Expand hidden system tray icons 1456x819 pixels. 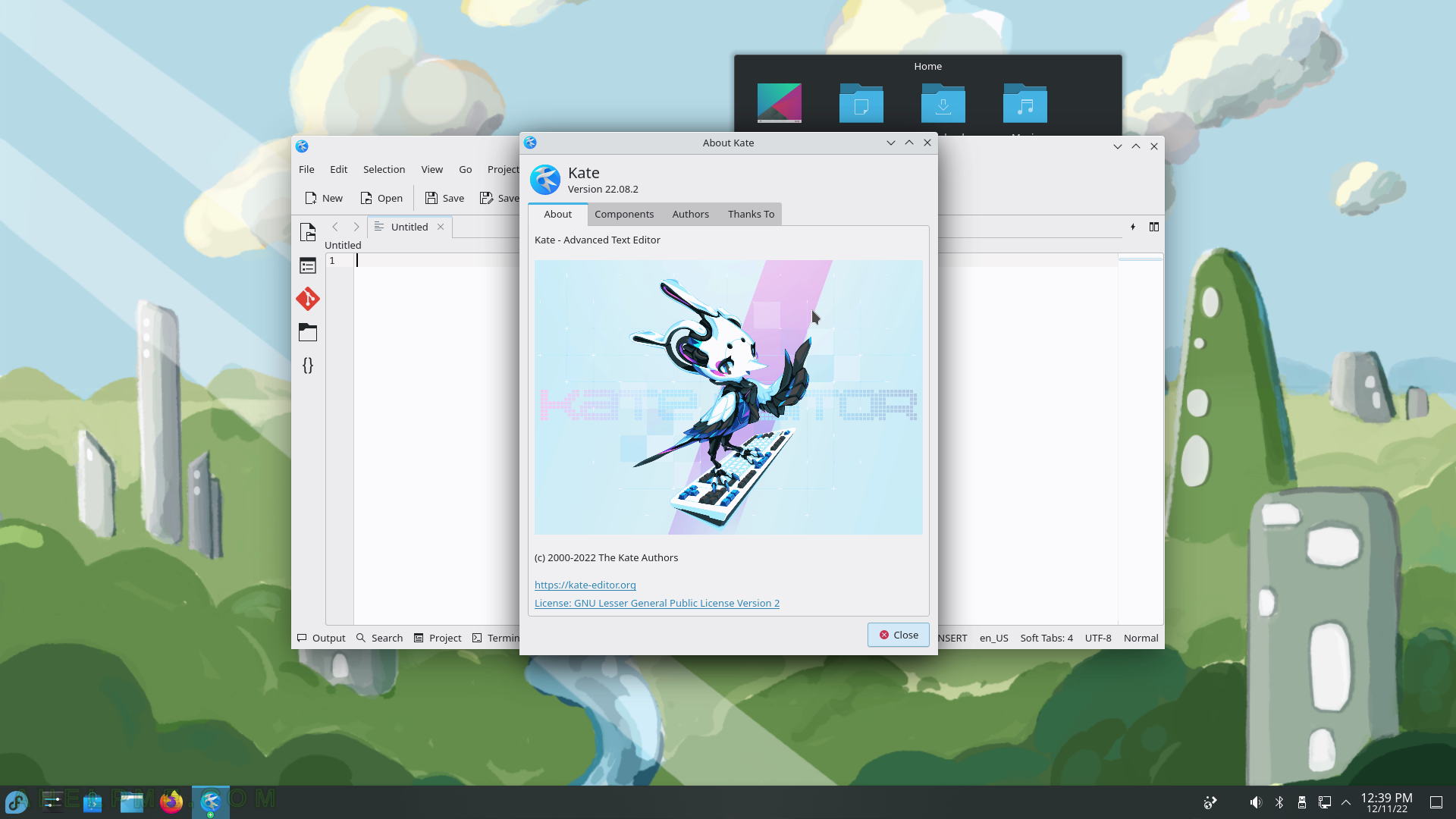(x=1347, y=802)
